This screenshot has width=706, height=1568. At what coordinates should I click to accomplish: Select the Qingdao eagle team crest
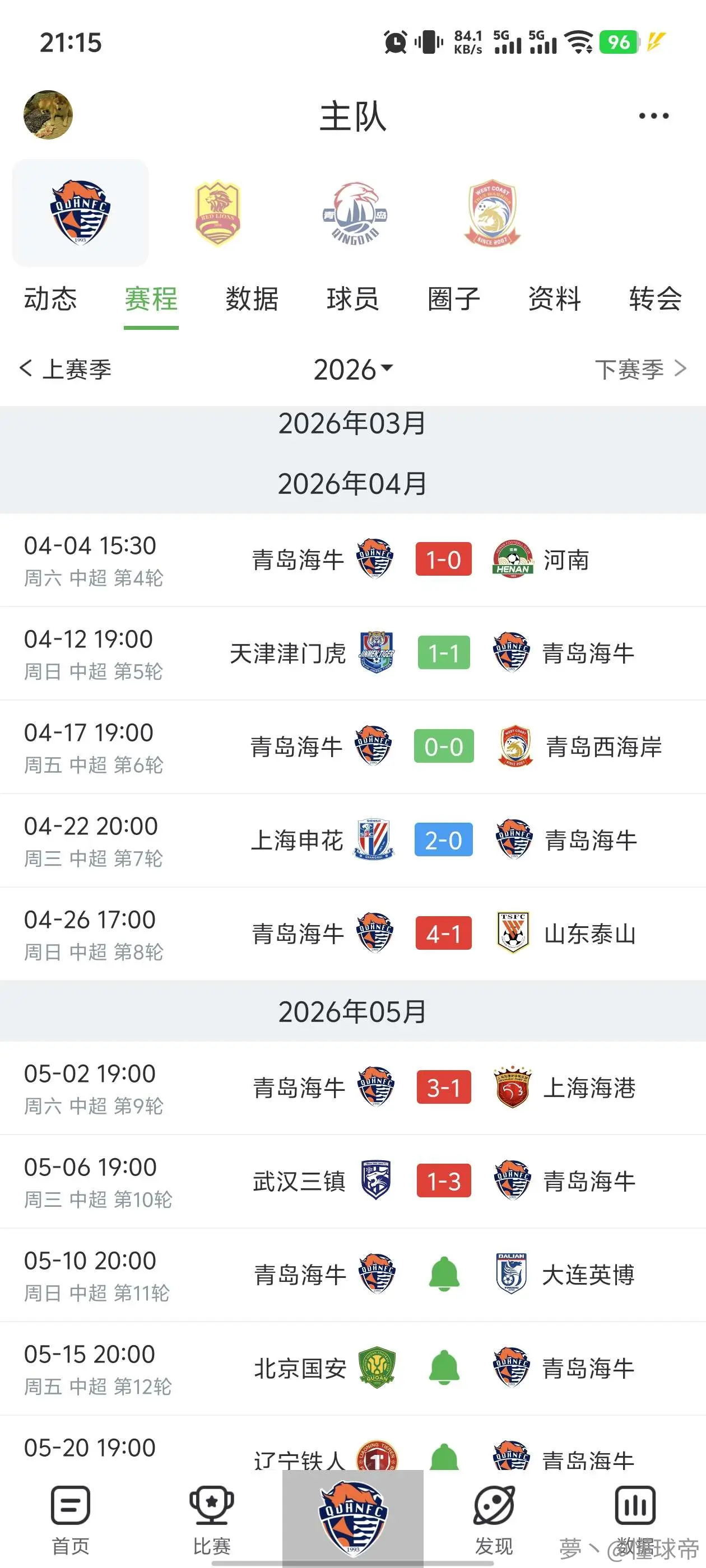tap(355, 213)
